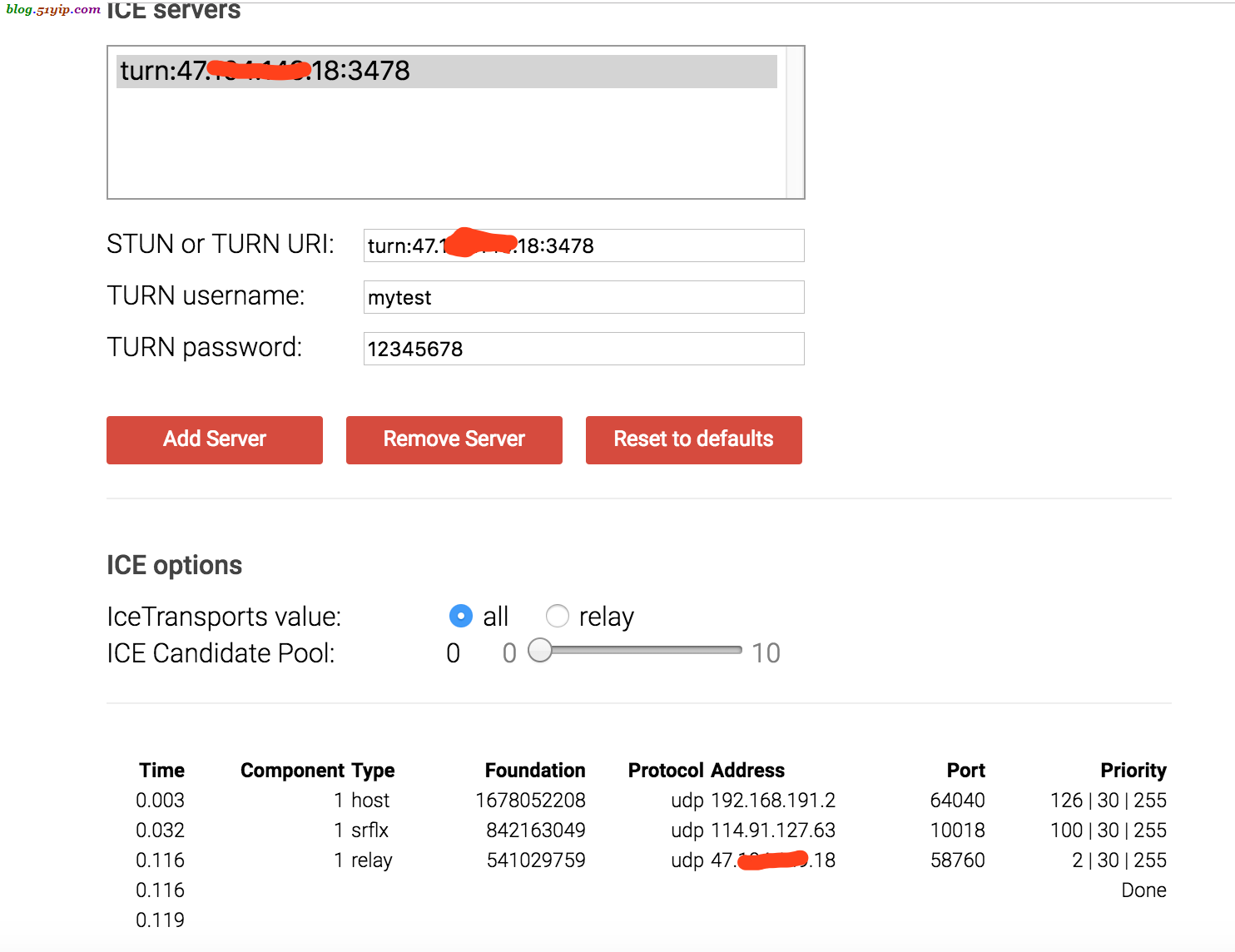The height and width of the screenshot is (952, 1235).
Task: Click the Done status text in results
Action: point(1143,890)
